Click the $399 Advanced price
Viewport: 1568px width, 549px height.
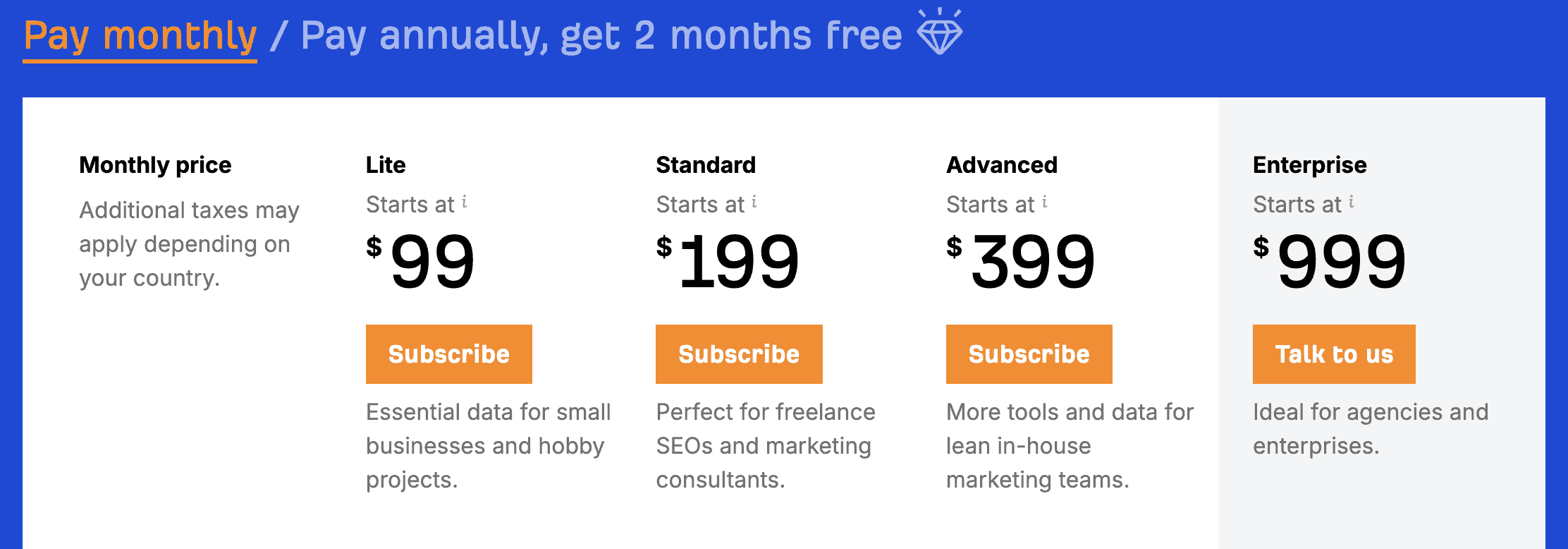[x=1022, y=262]
